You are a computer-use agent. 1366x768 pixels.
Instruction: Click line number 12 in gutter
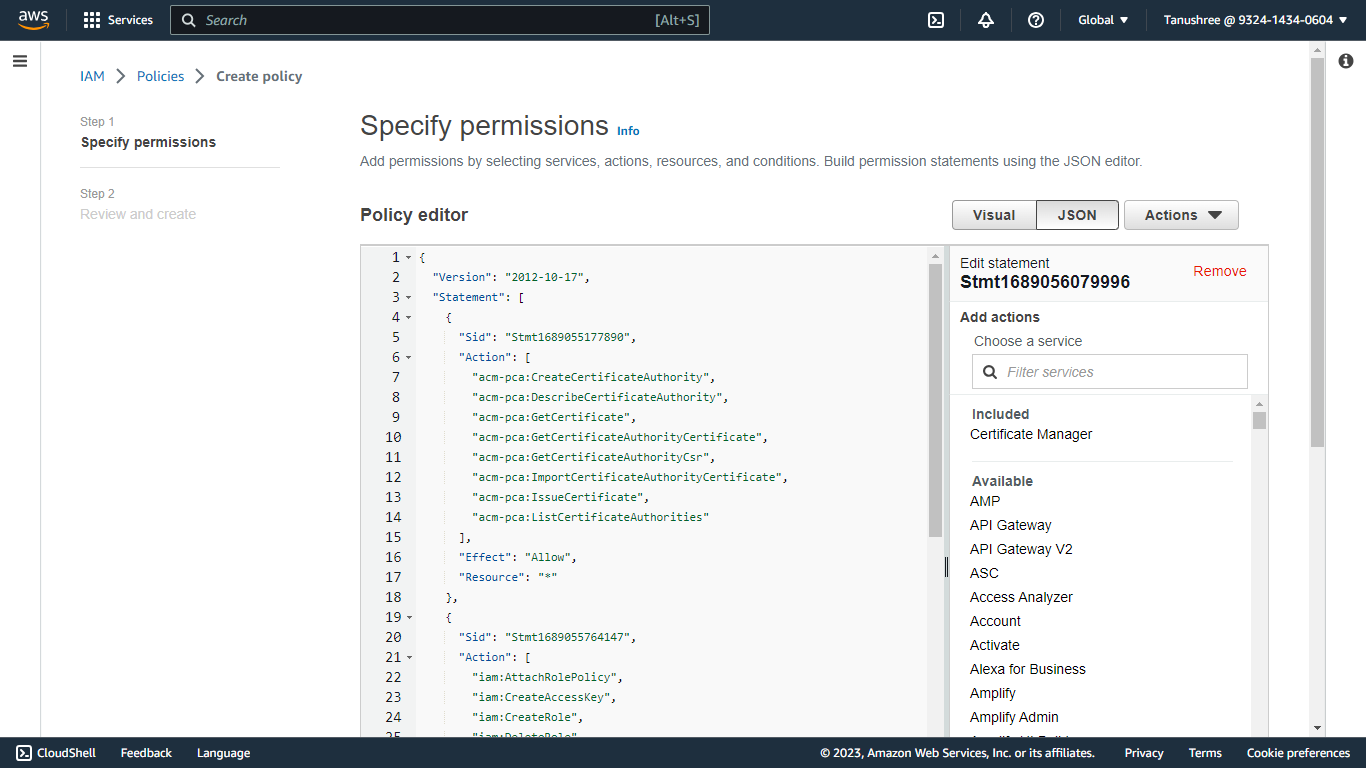[x=393, y=477]
